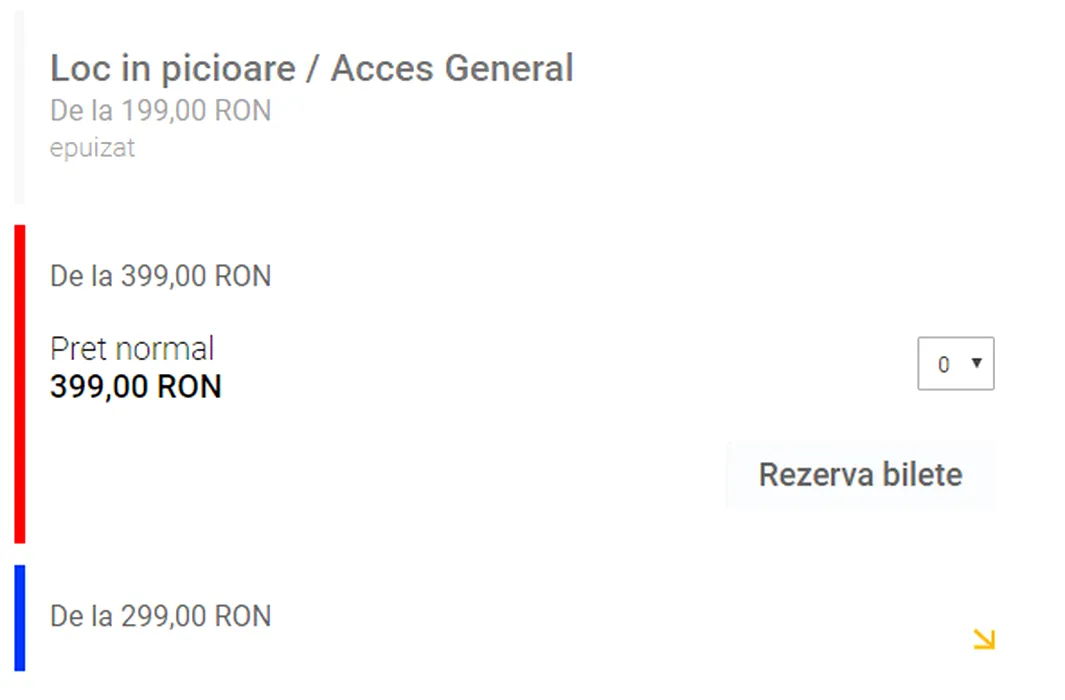The image size is (1065, 700).
Task: Open the ticket quantity dropdown showing 0
Action: tap(955, 364)
